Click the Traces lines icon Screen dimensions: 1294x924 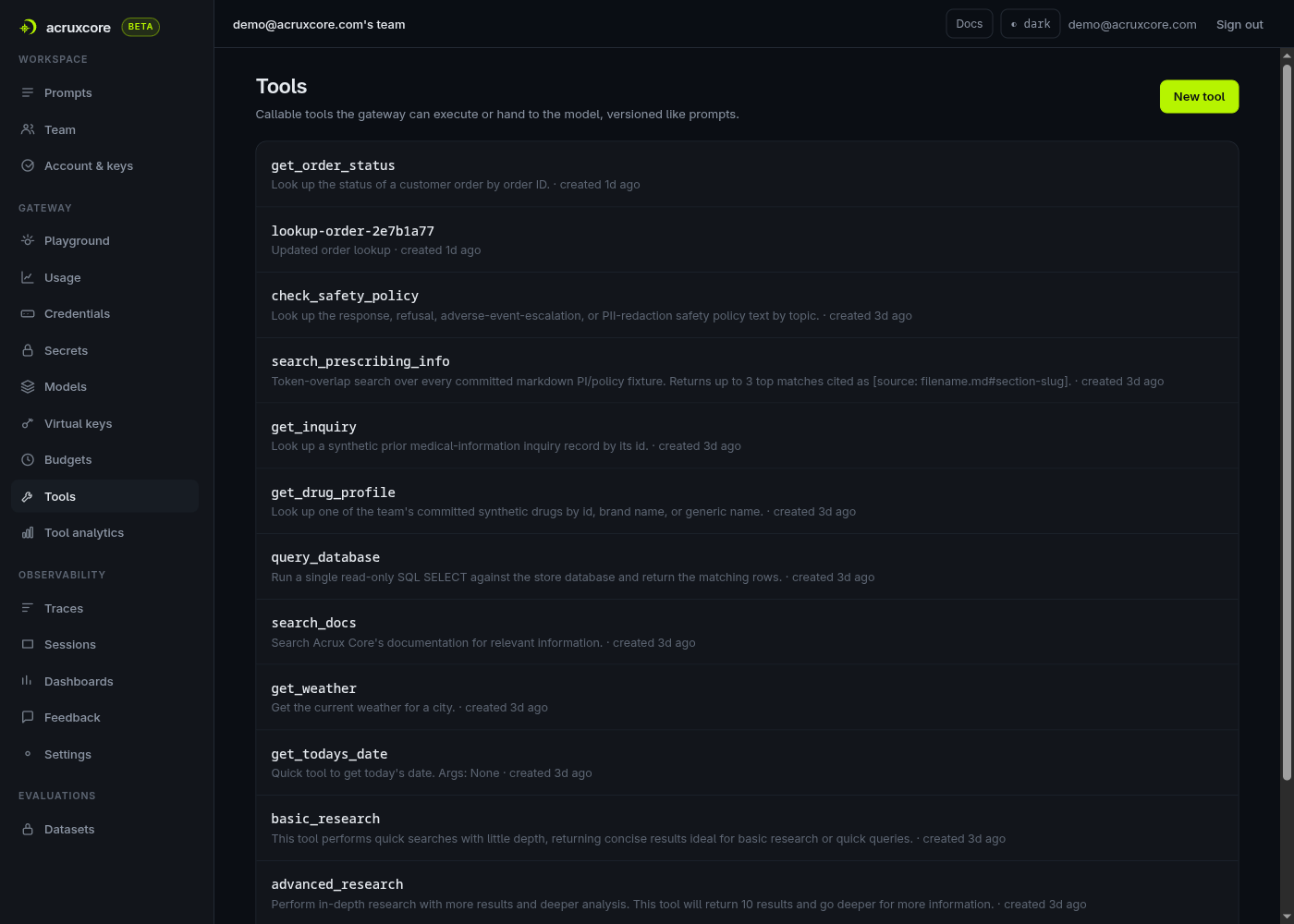[x=28, y=608]
